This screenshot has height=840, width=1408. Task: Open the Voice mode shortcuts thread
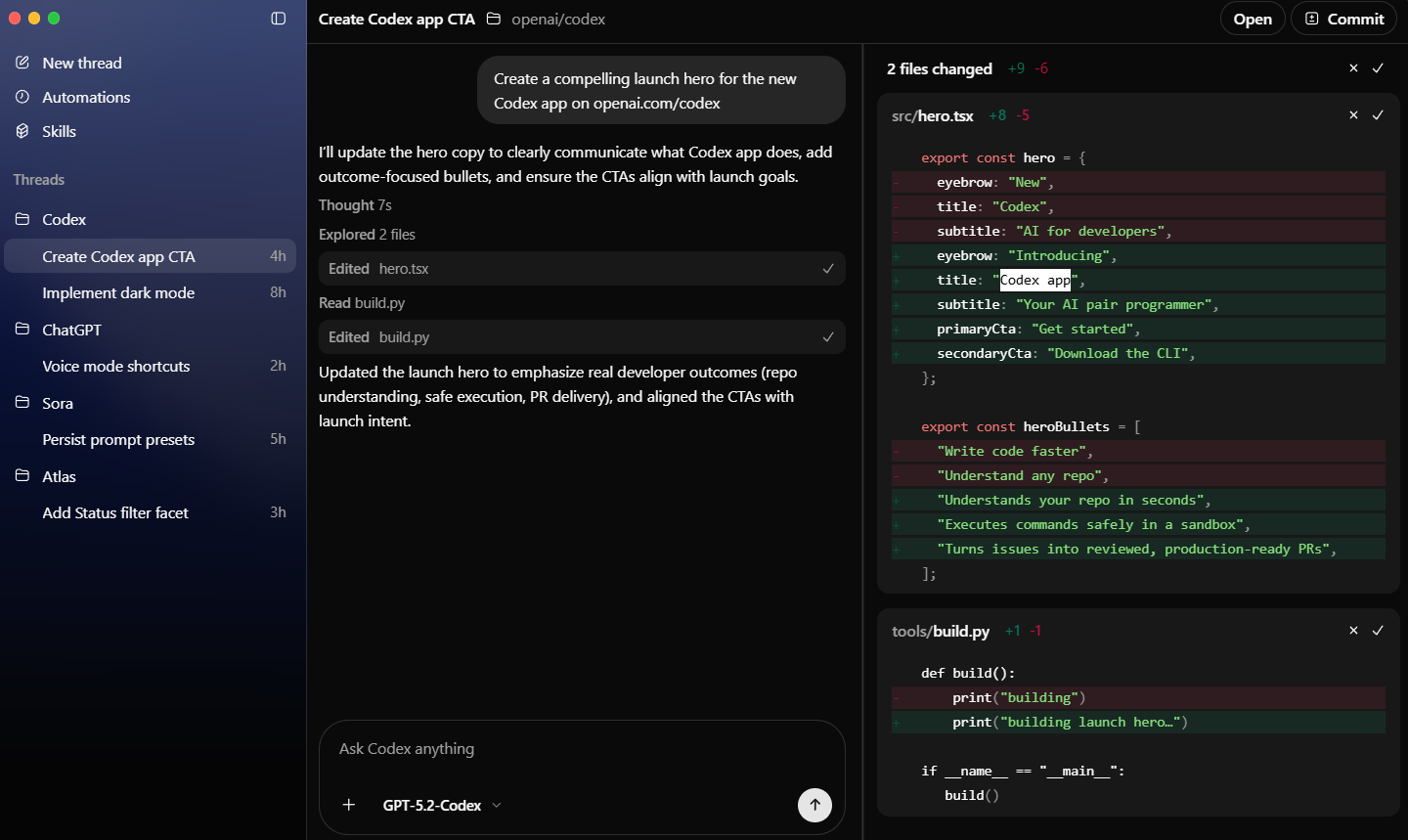coord(116,366)
